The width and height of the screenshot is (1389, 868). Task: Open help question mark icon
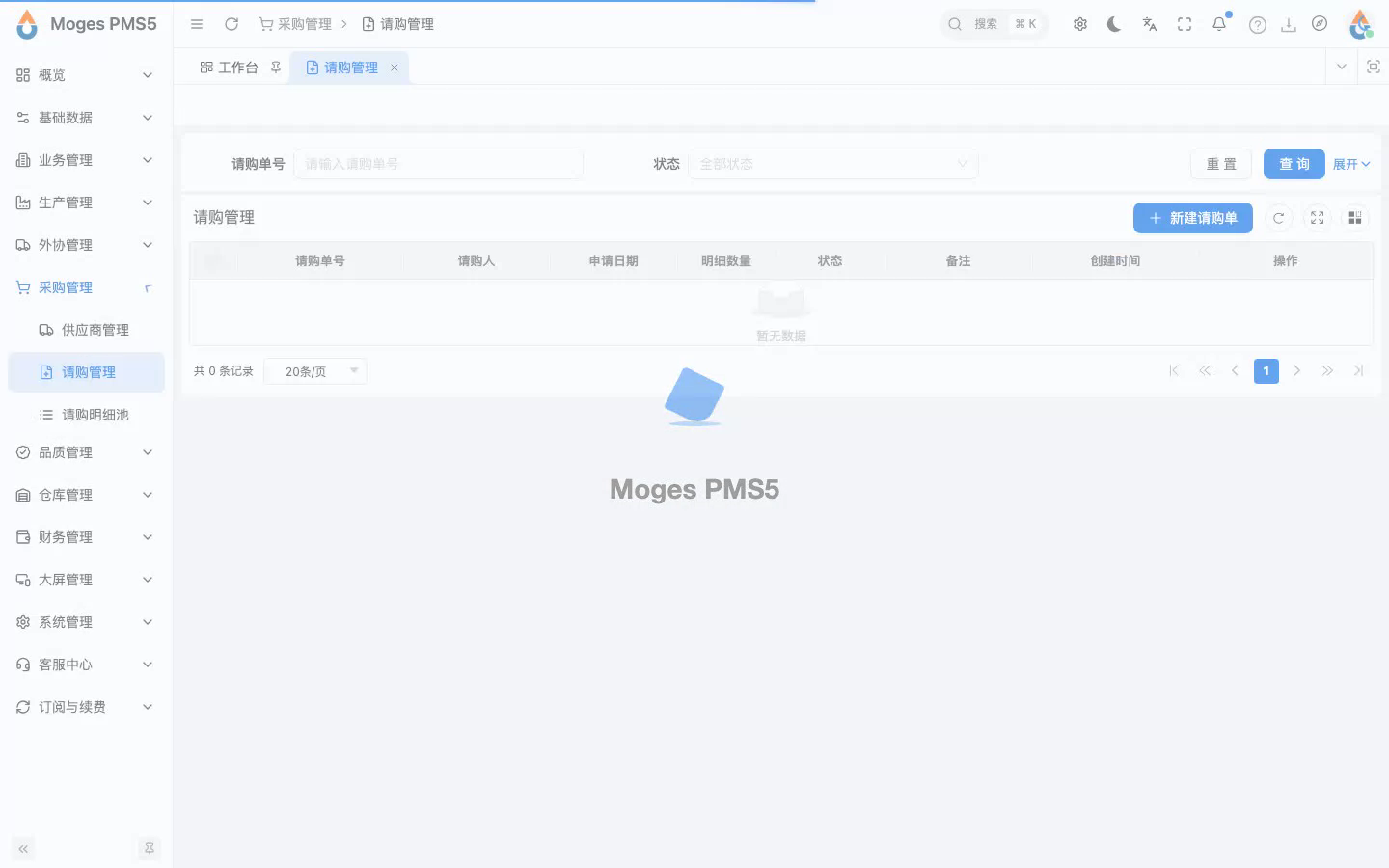click(x=1258, y=25)
